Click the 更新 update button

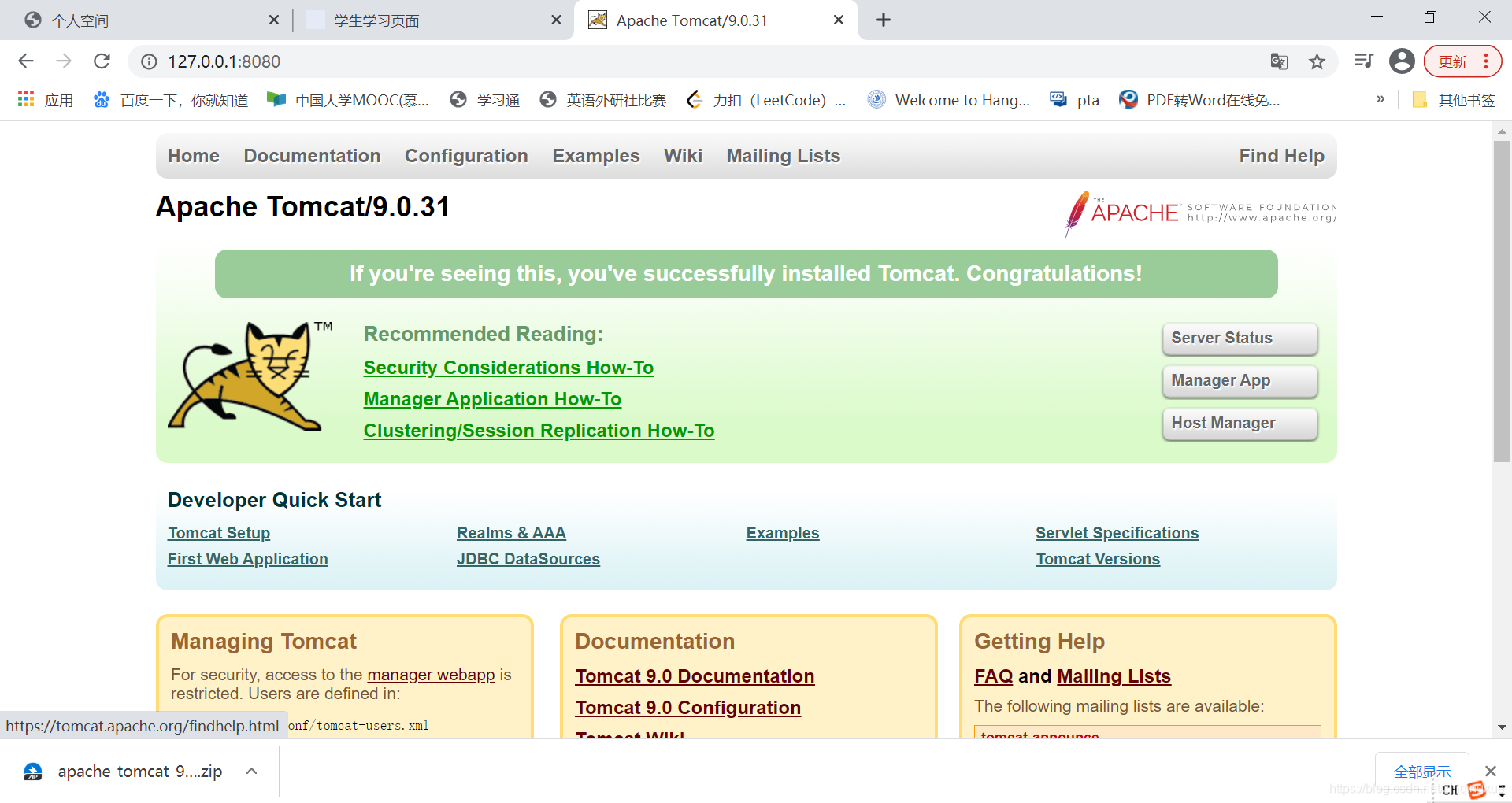pos(1462,61)
